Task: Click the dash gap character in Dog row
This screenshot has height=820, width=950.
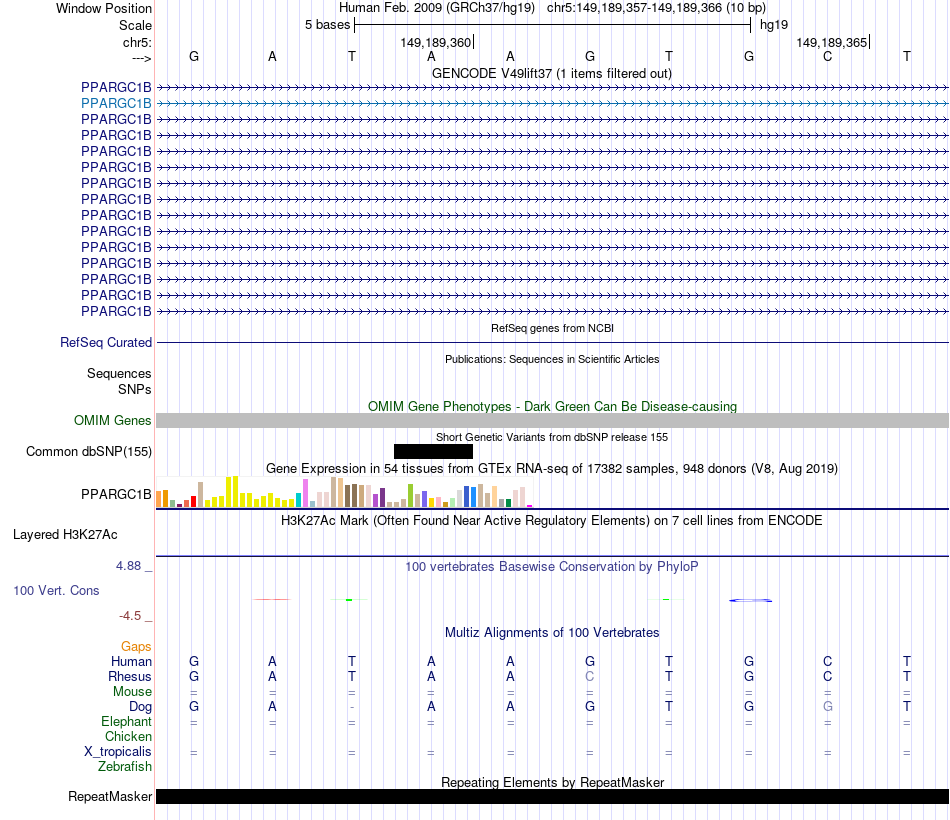Action: [352, 707]
